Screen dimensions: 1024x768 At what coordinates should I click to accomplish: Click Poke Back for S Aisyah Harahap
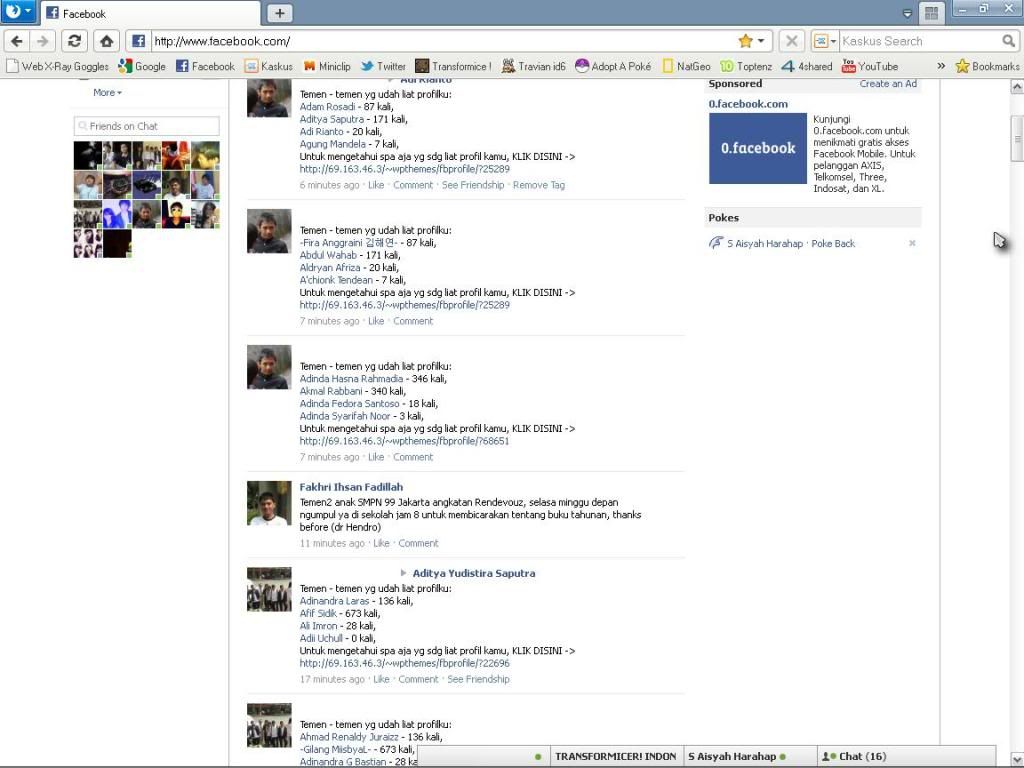coord(833,244)
